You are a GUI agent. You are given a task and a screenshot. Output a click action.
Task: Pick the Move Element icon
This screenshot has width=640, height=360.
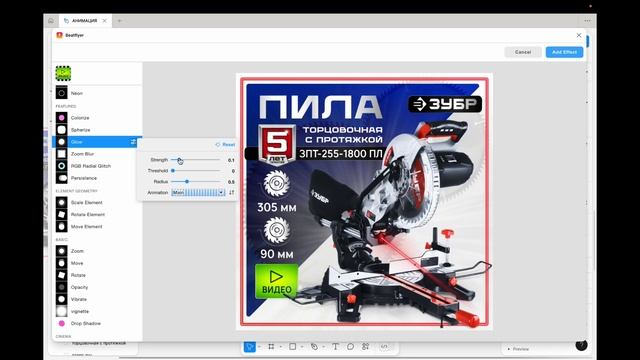pos(62,227)
